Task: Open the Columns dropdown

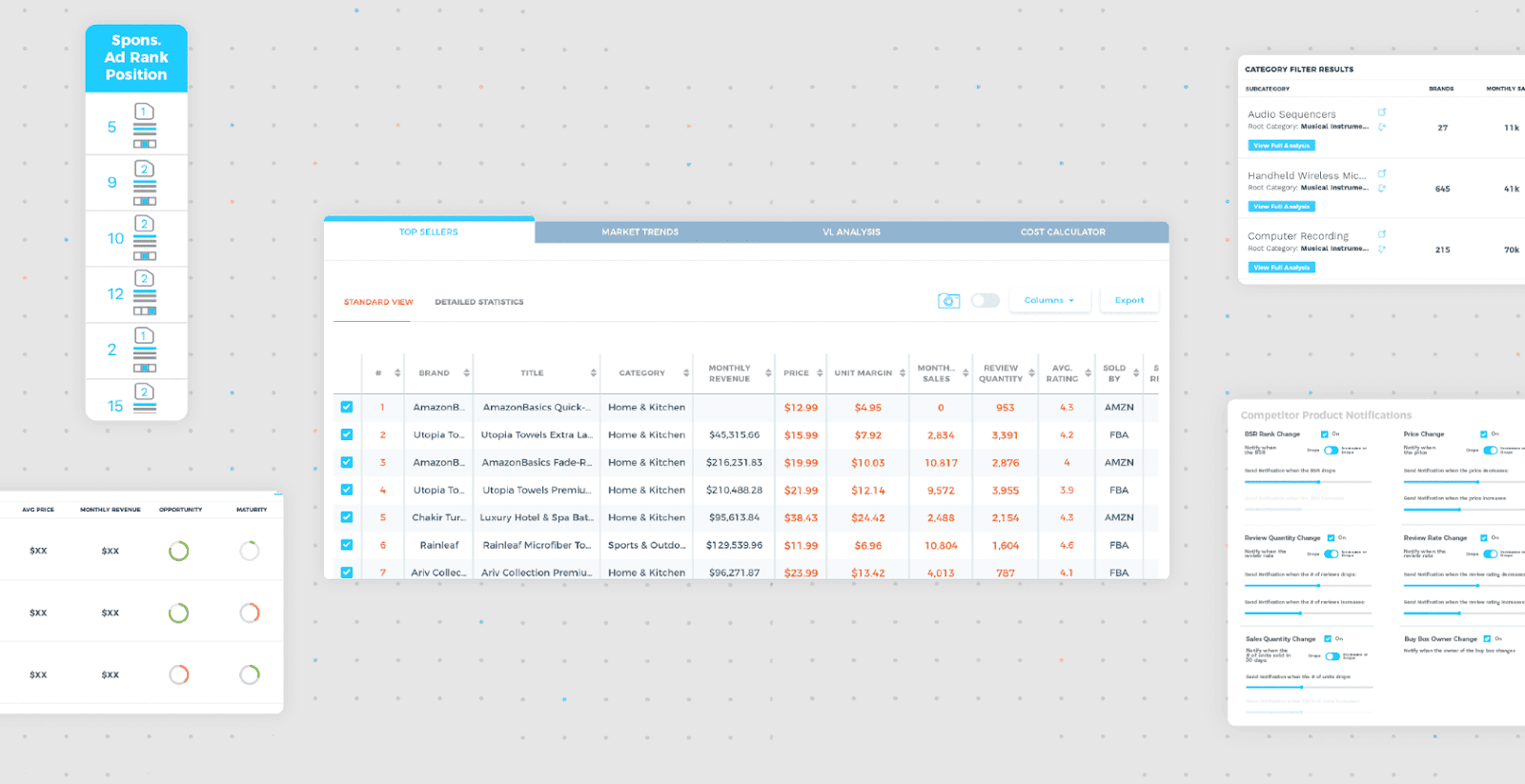Action: tap(1049, 300)
